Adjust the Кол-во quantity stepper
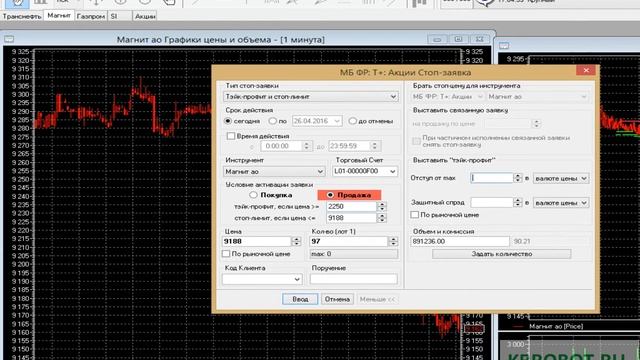The image size is (640, 360). [x=393, y=241]
